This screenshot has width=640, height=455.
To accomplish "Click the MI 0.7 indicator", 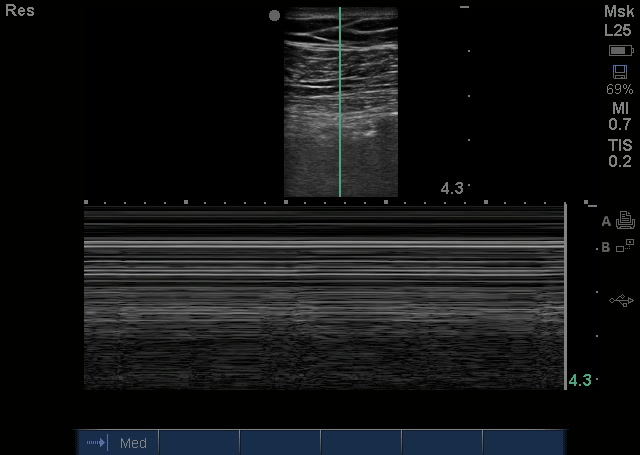I will (x=619, y=116).
